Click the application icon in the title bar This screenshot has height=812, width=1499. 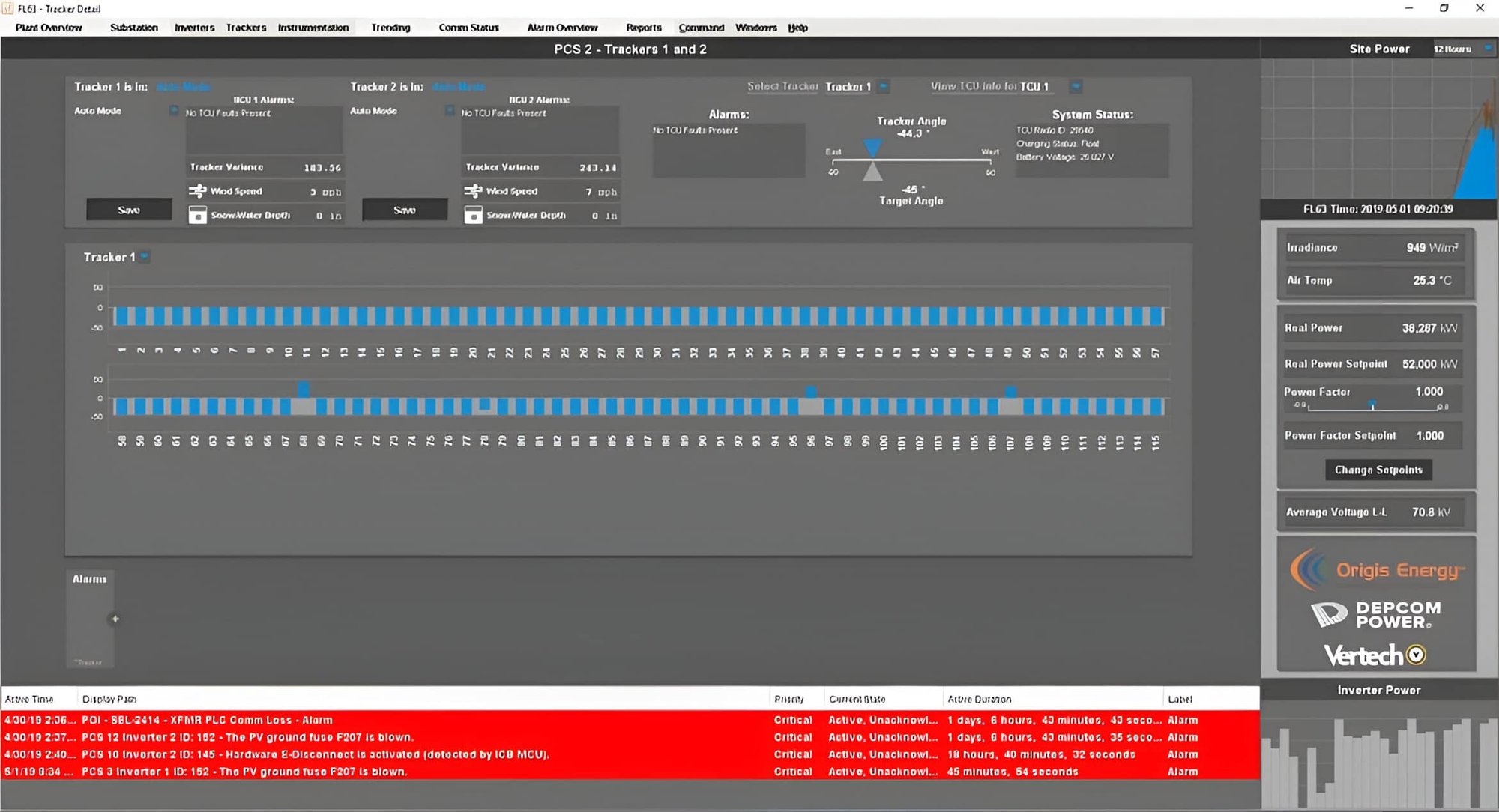click(x=8, y=8)
